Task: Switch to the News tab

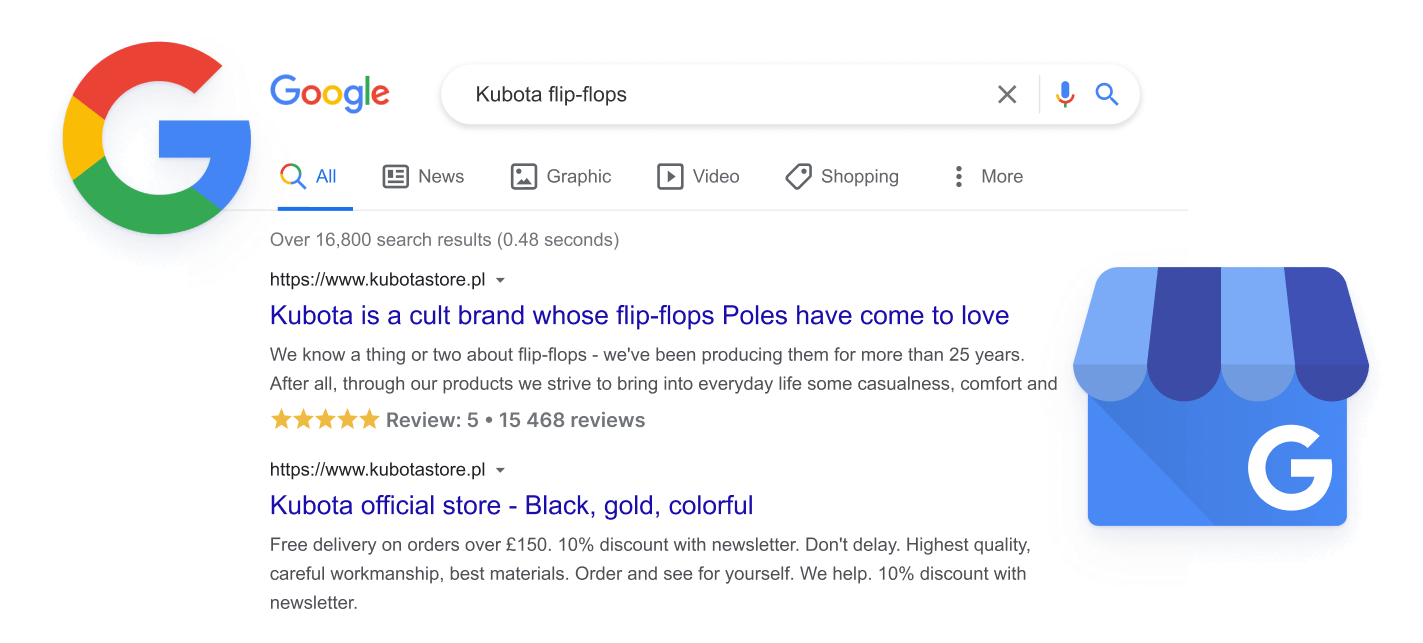Action: click(424, 177)
